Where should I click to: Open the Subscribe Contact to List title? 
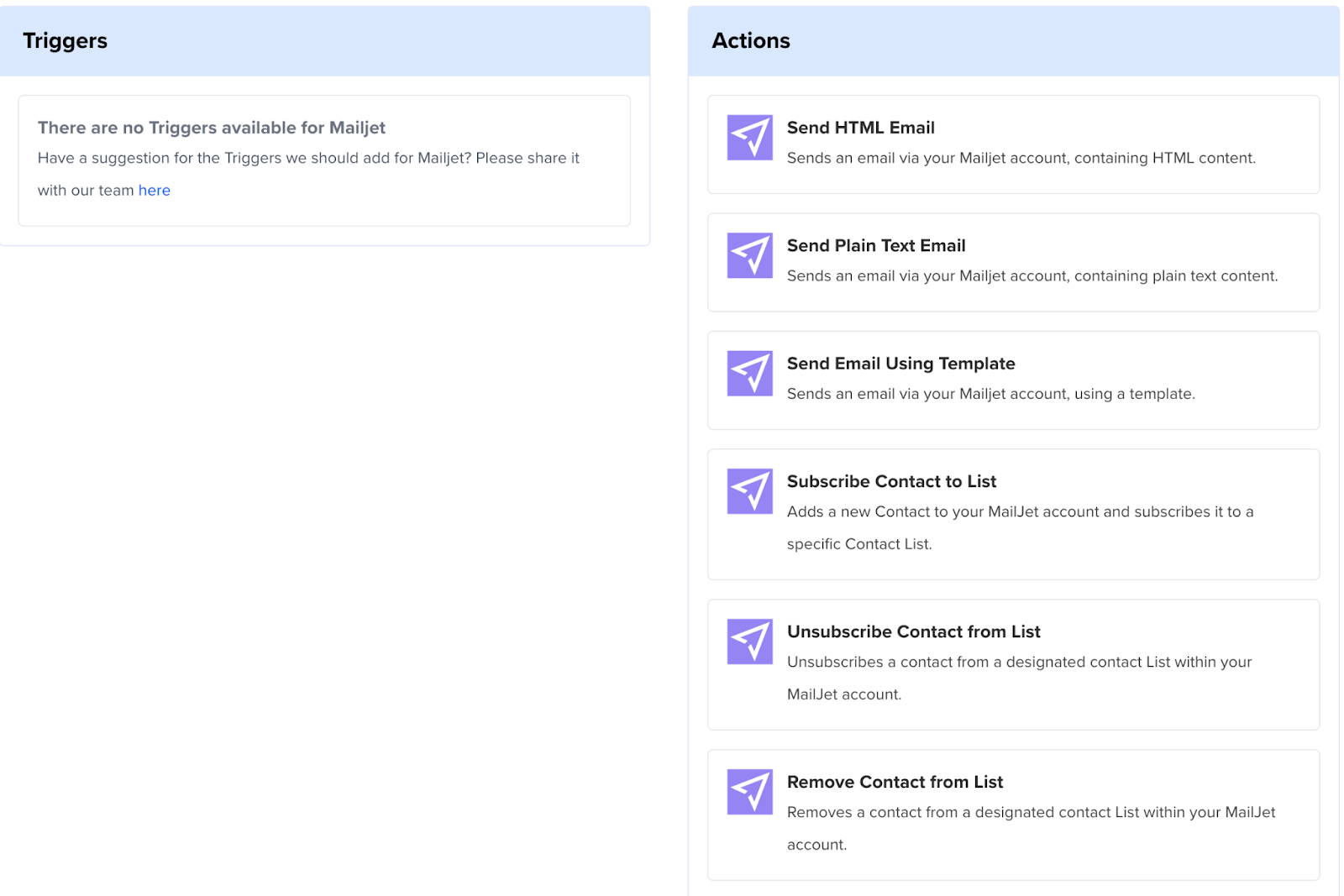pyautogui.click(x=891, y=482)
